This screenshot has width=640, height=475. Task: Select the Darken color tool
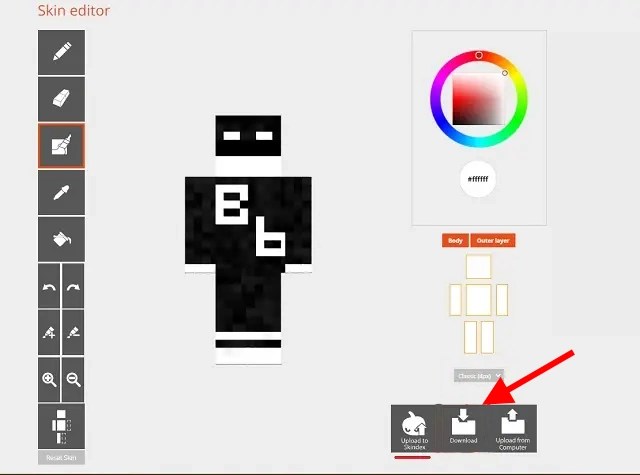point(73,332)
